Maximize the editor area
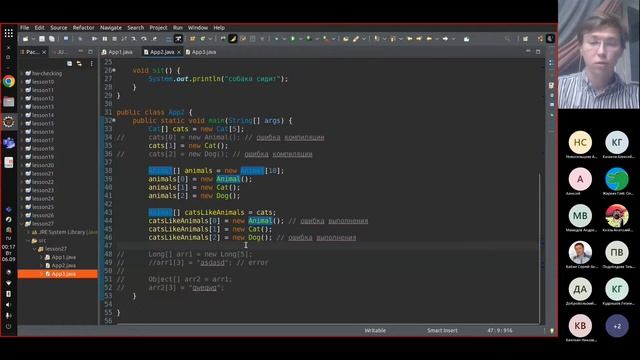Screen dimensions: 640x360 tap(538, 51)
